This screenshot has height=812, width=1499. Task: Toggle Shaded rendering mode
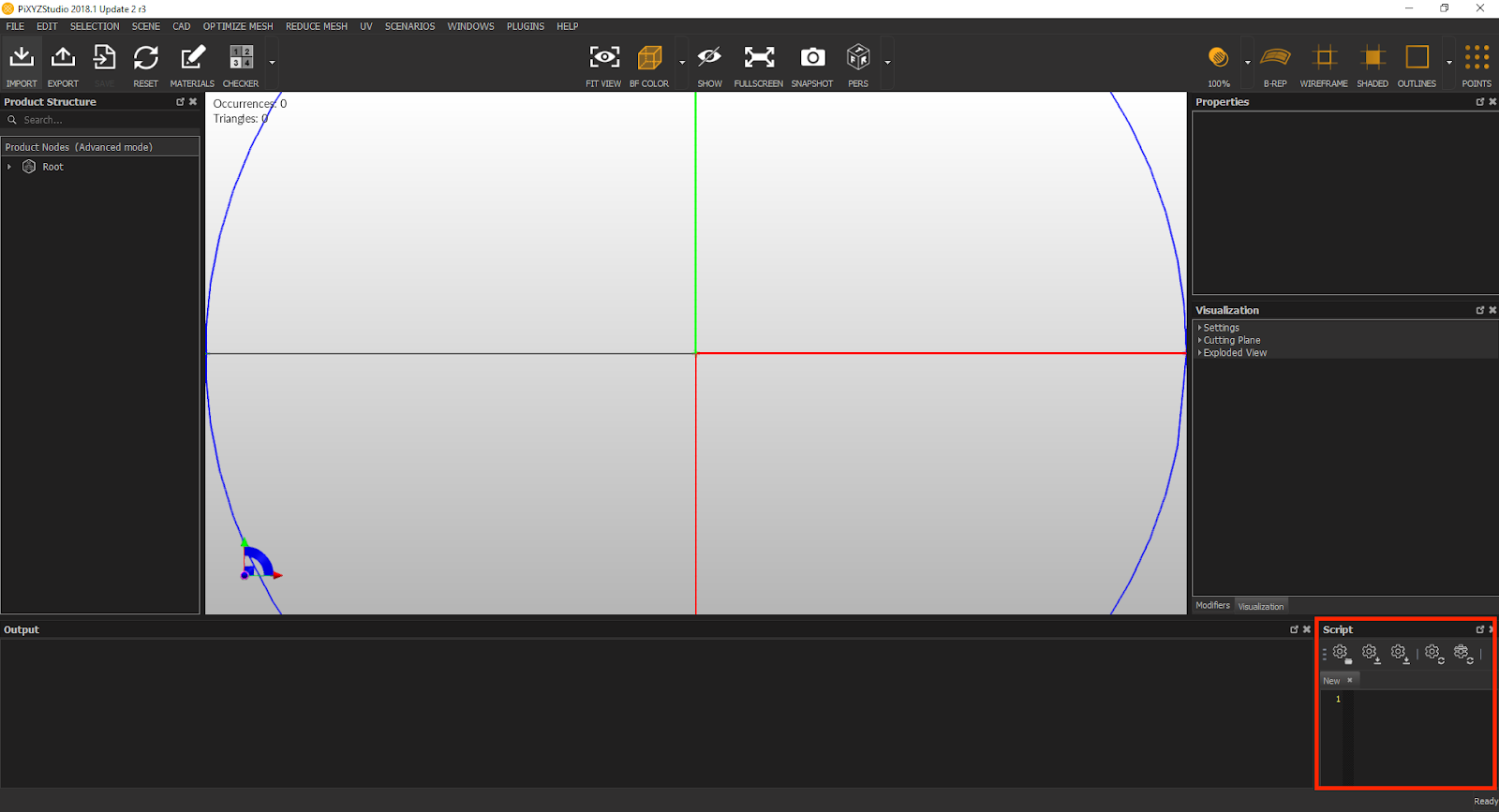pos(1373,59)
